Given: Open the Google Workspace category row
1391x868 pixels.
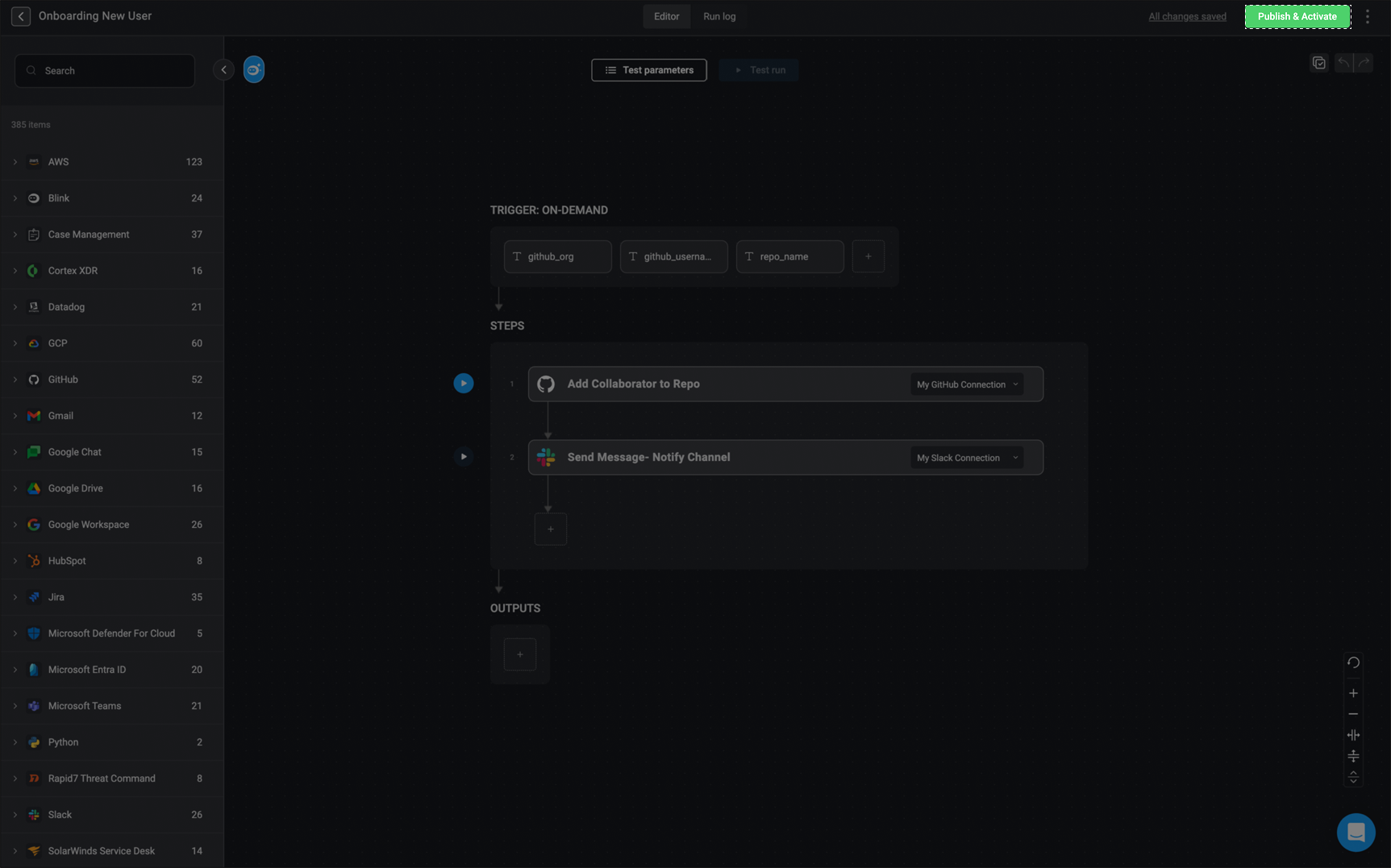Looking at the screenshot, I should 112,525.
